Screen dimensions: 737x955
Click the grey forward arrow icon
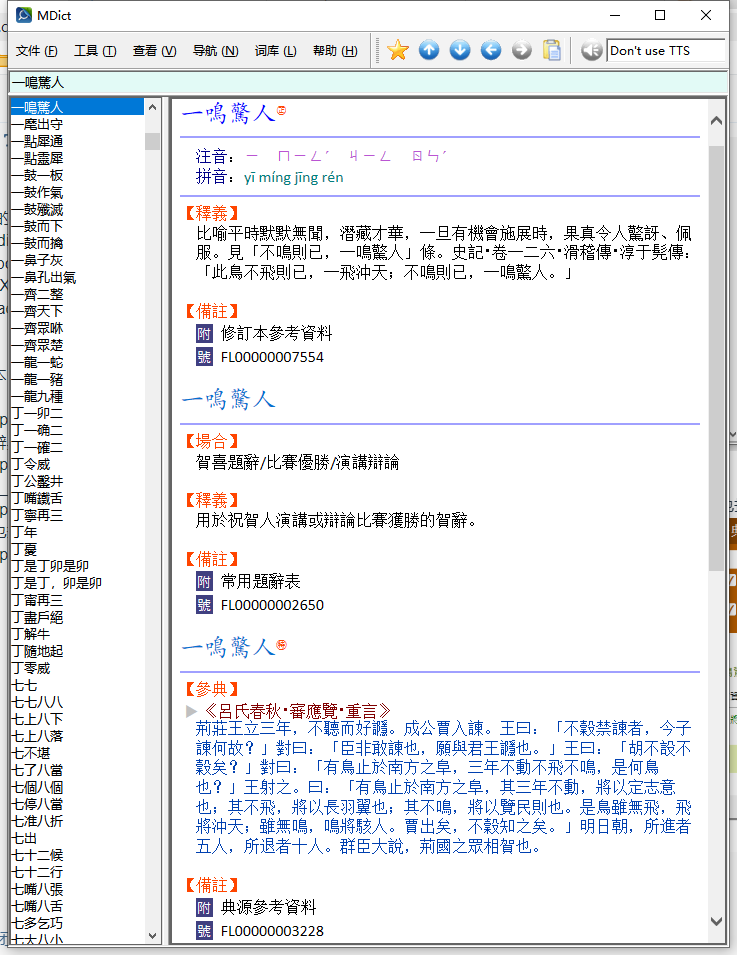coord(522,50)
